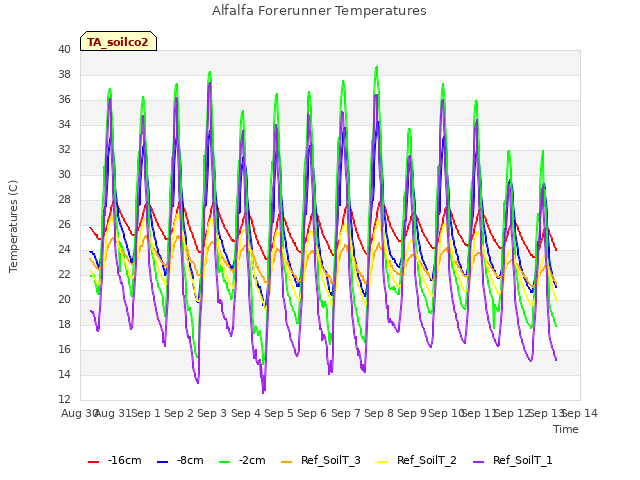The width and height of the screenshot is (640, 480).
Task: Click the y-axis value 30
Action: 64,174
